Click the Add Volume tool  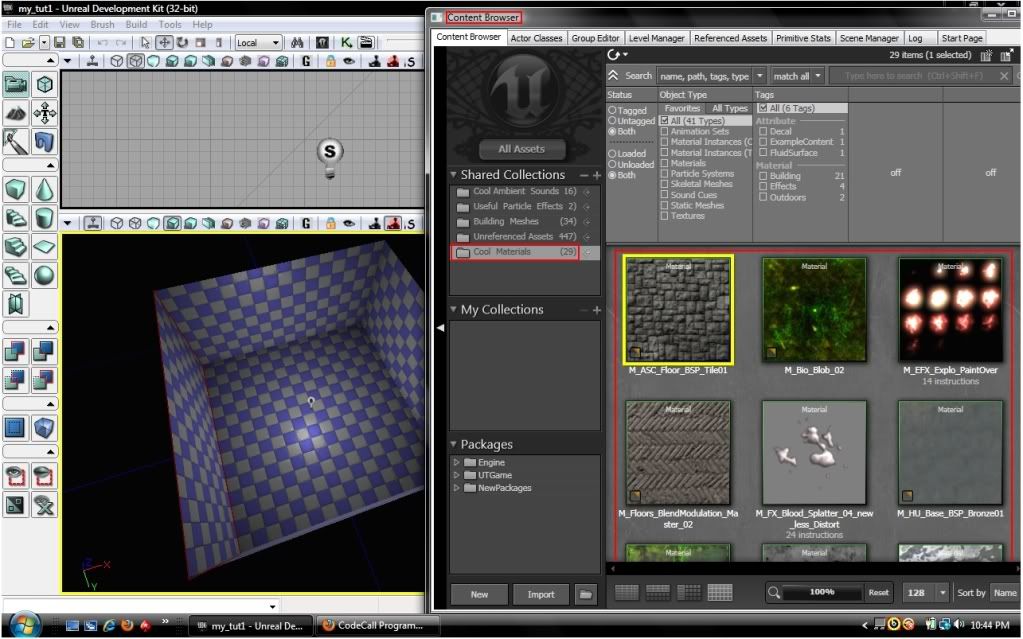click(x=44, y=428)
